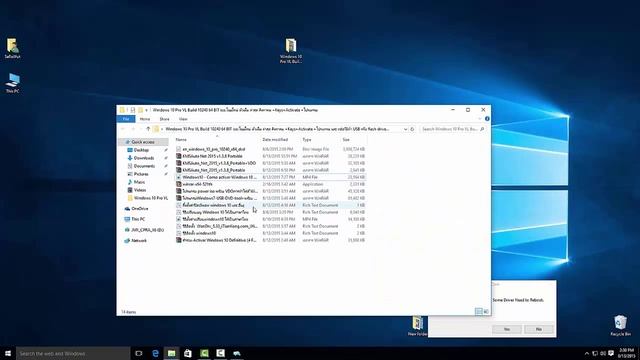This screenshot has height=360, width=640.
Task: Open Downloads in navigation pane
Action: 144,158
